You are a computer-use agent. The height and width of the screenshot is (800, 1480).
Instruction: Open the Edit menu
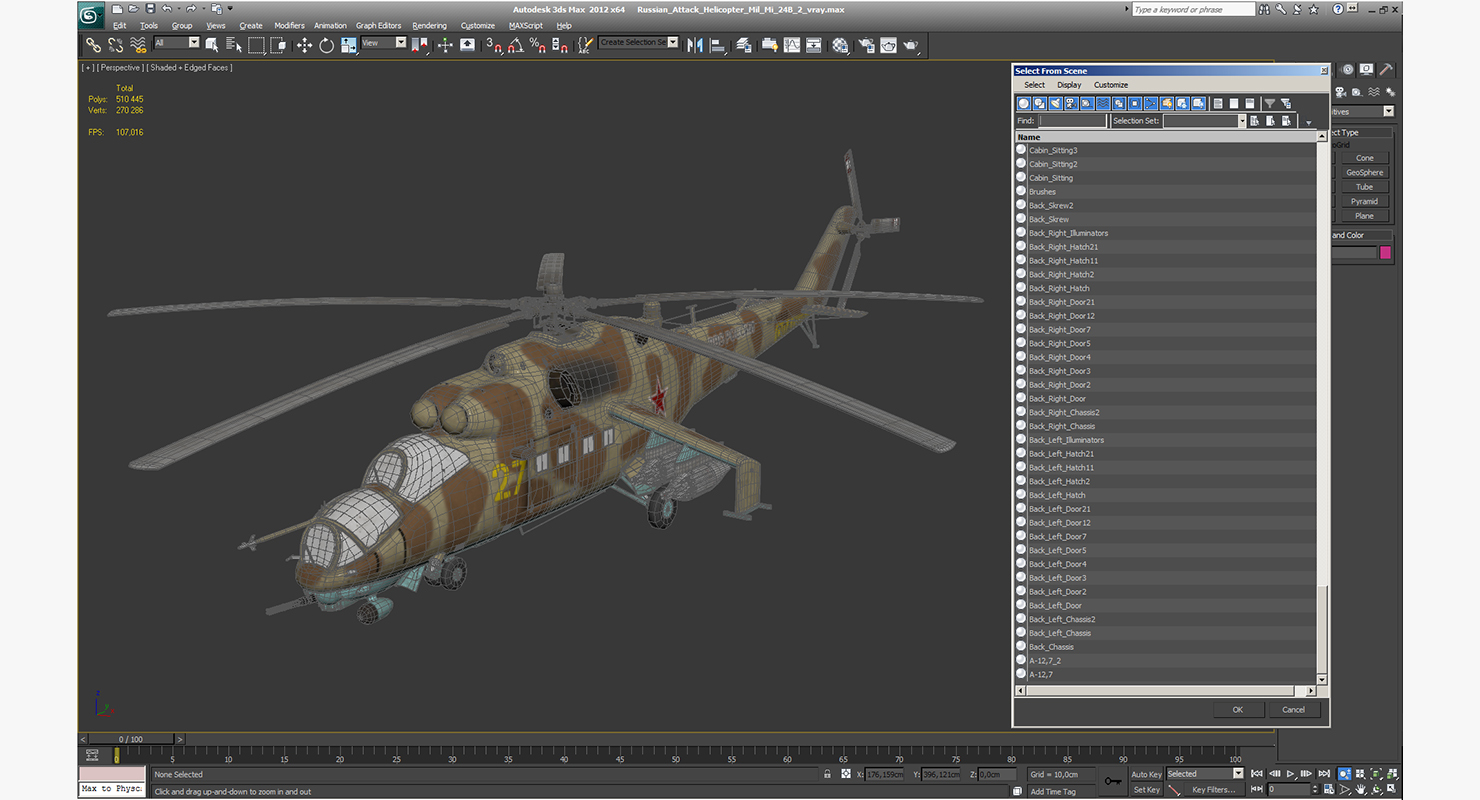120,25
